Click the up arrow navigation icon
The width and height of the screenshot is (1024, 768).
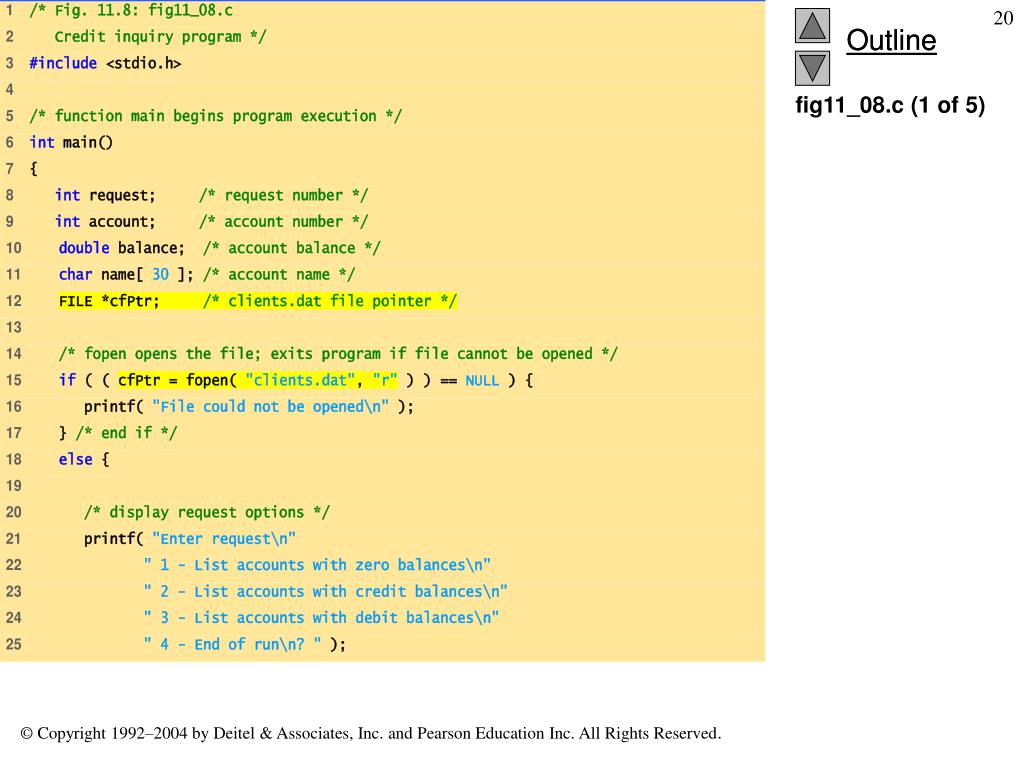pyautogui.click(x=812, y=25)
